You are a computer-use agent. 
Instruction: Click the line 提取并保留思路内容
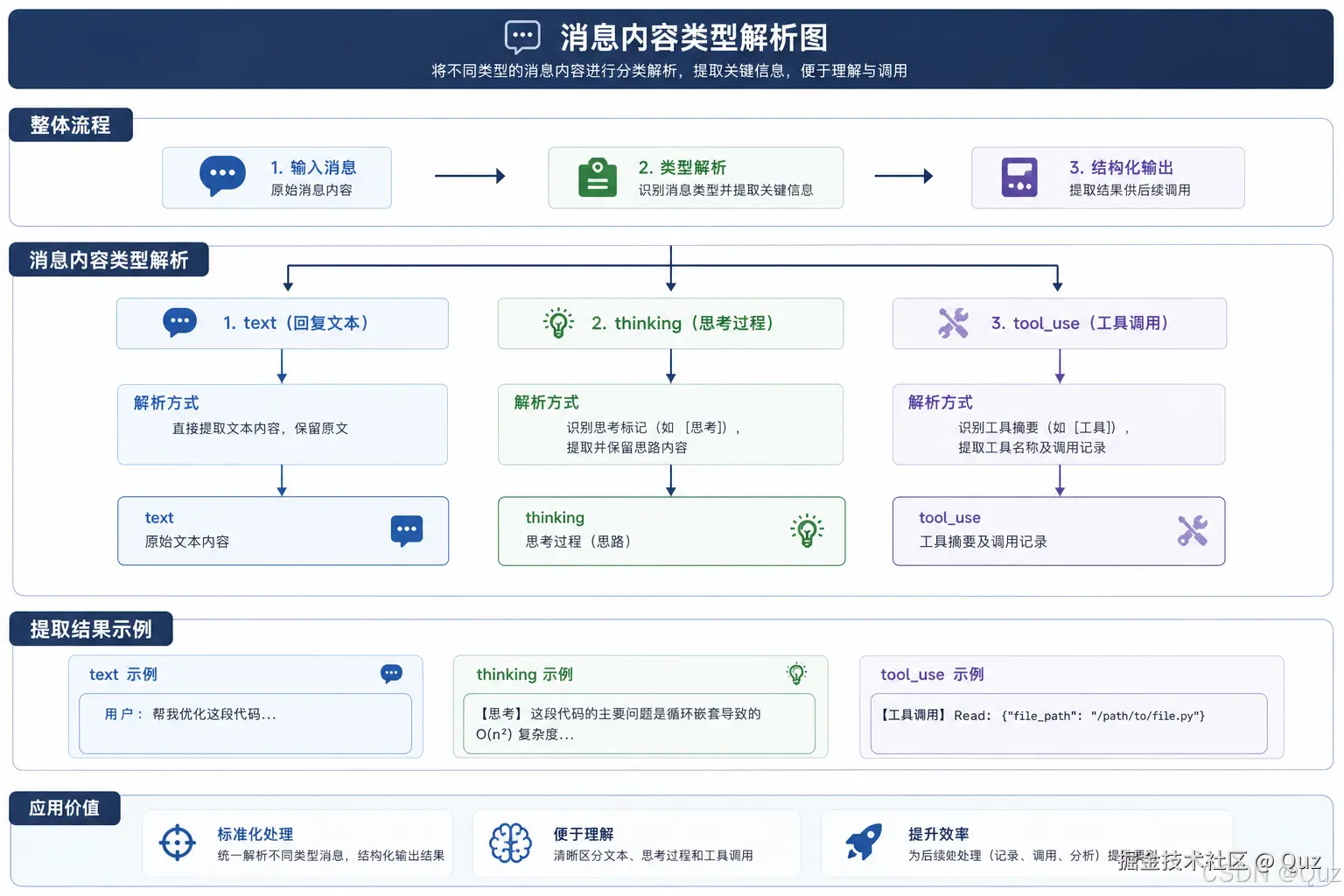coord(626,447)
